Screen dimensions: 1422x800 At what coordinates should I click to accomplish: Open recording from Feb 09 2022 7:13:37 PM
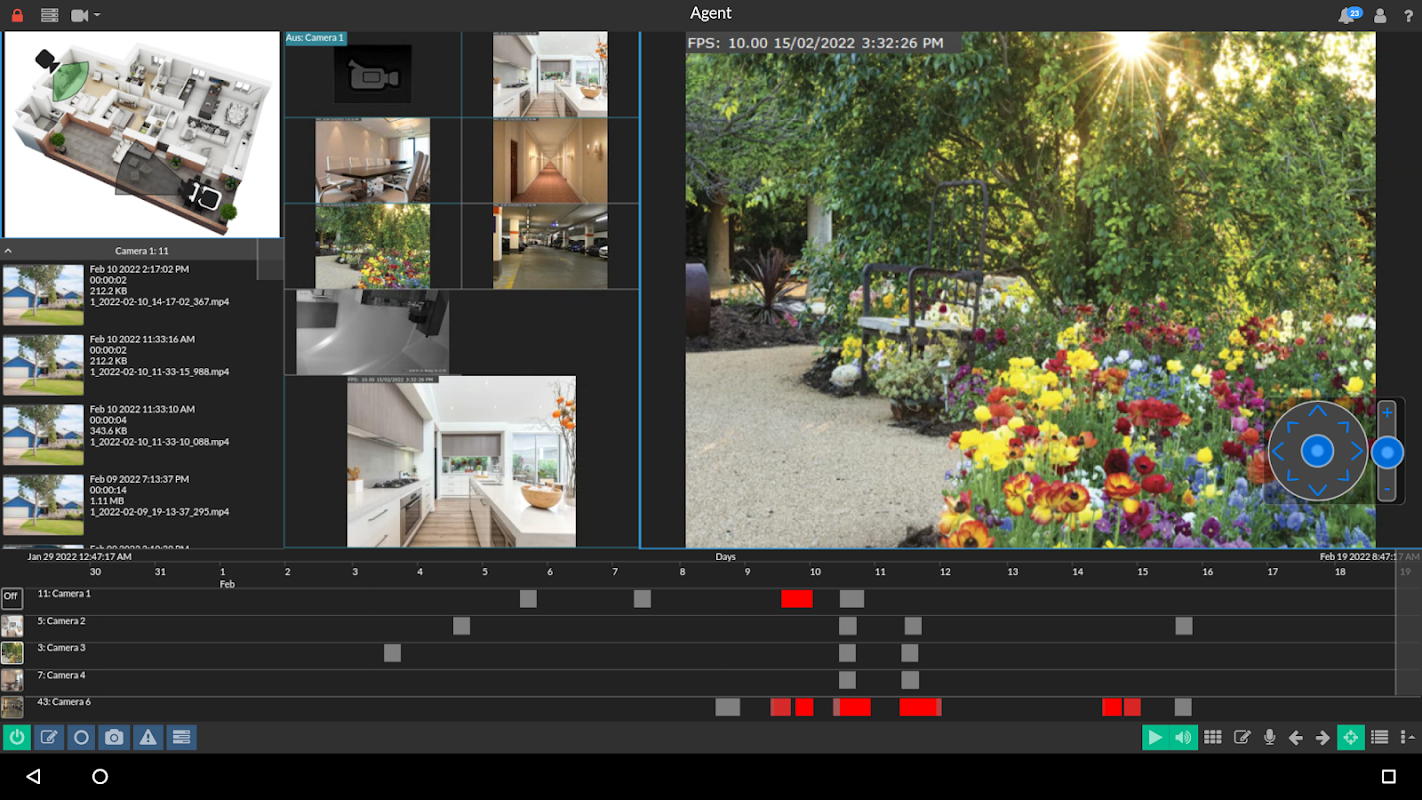(x=142, y=505)
